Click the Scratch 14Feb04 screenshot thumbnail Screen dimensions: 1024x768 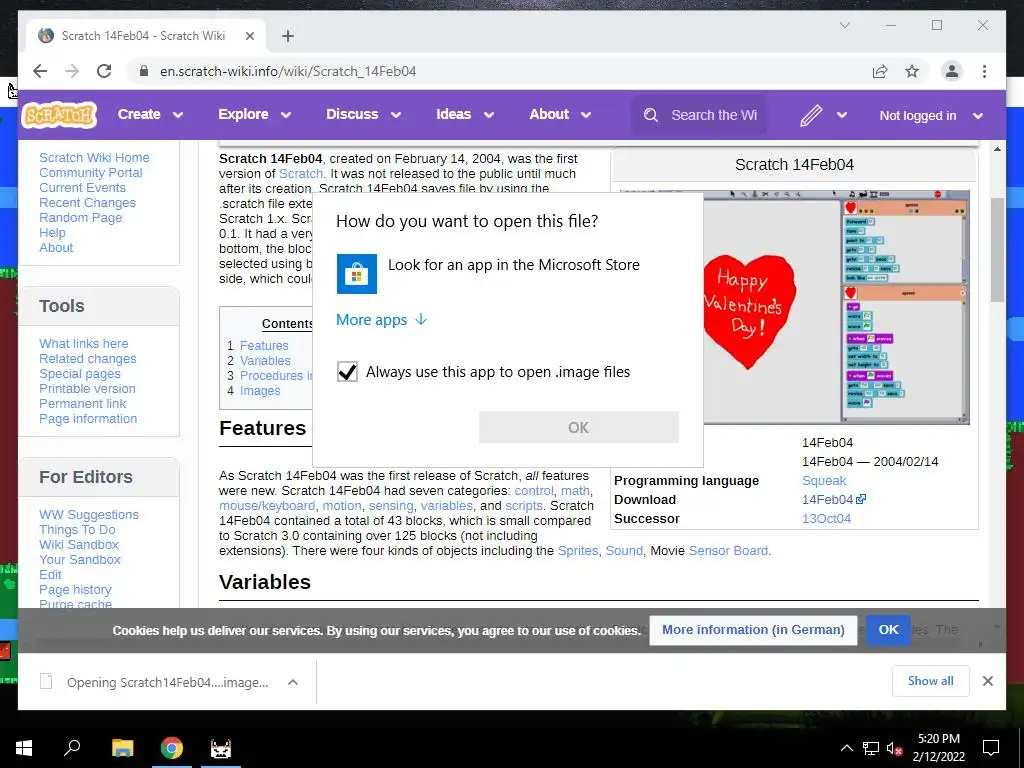(x=837, y=307)
